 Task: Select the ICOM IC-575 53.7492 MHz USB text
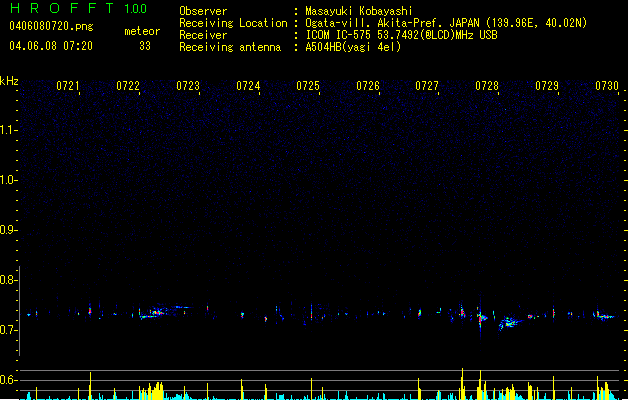point(402,35)
